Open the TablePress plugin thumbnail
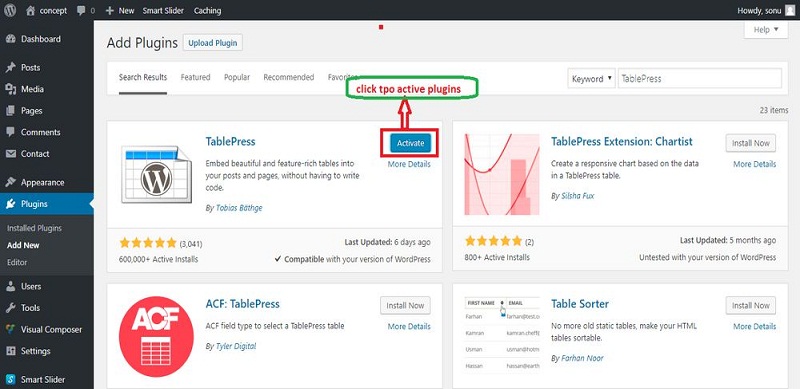 [156, 175]
